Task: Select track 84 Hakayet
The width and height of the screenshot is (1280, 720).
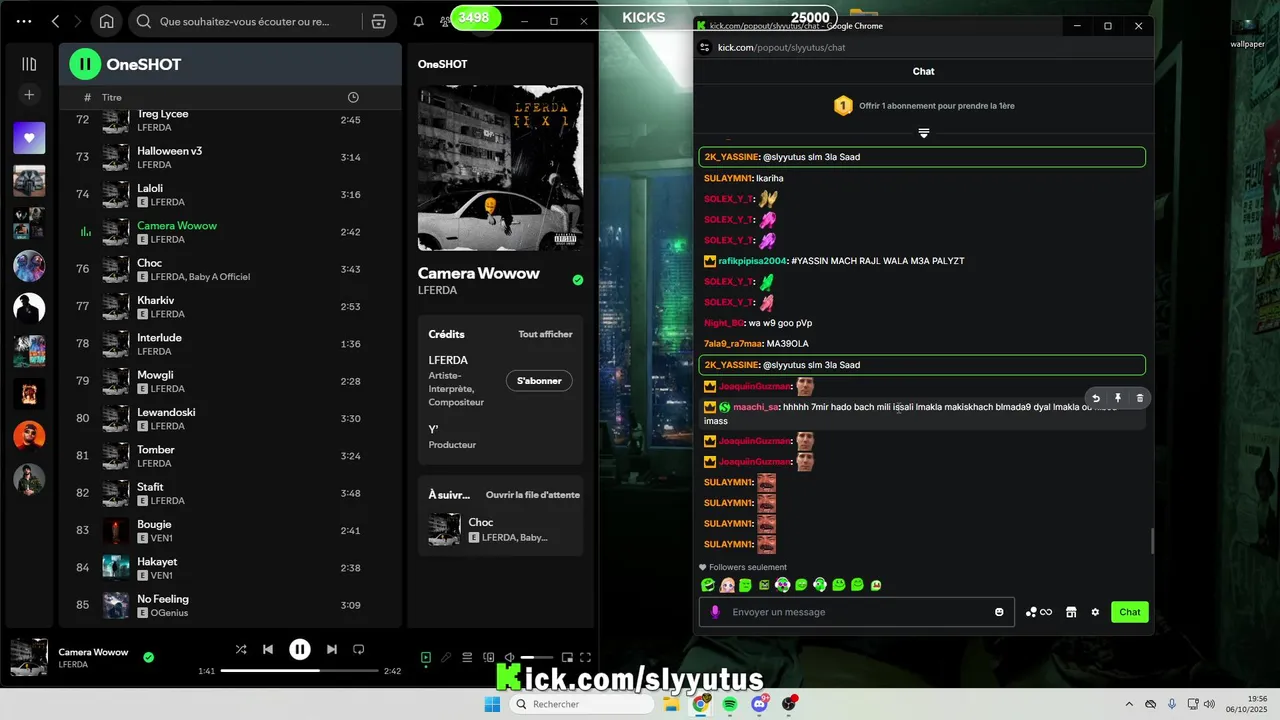Action: pyautogui.click(x=230, y=568)
